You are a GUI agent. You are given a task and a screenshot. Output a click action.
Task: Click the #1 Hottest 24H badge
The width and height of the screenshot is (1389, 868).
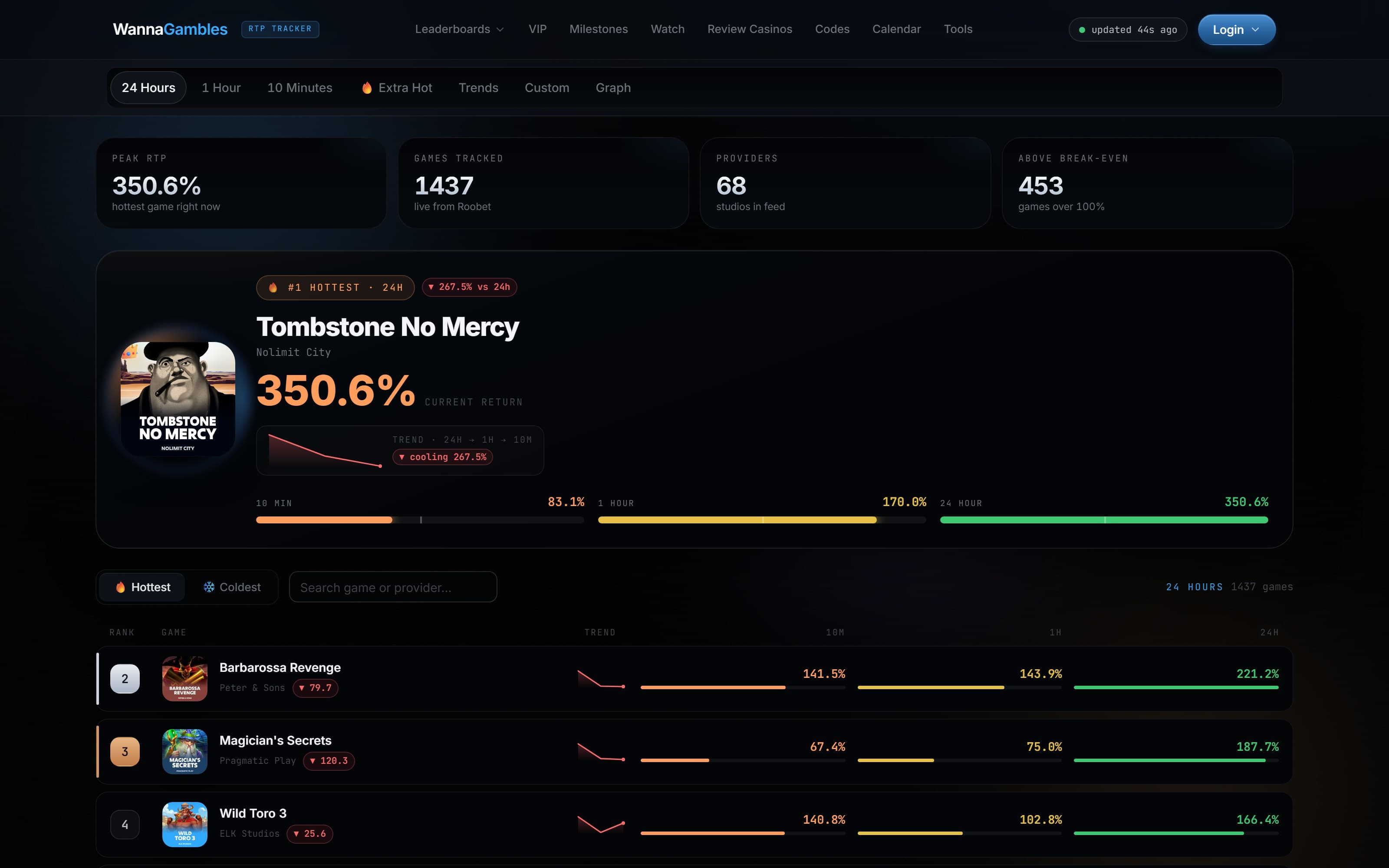coord(335,288)
